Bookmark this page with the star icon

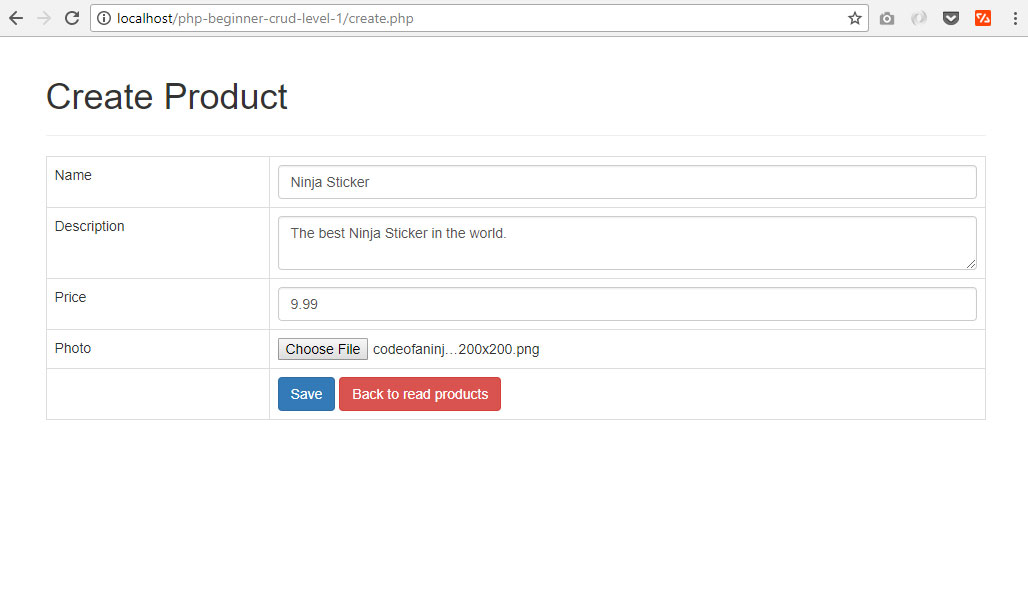855,17
